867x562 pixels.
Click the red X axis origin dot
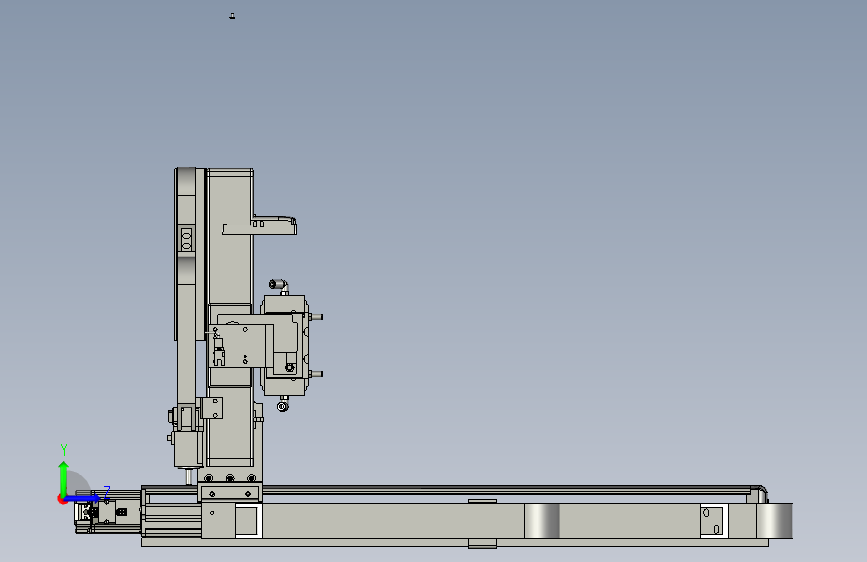pos(61,499)
